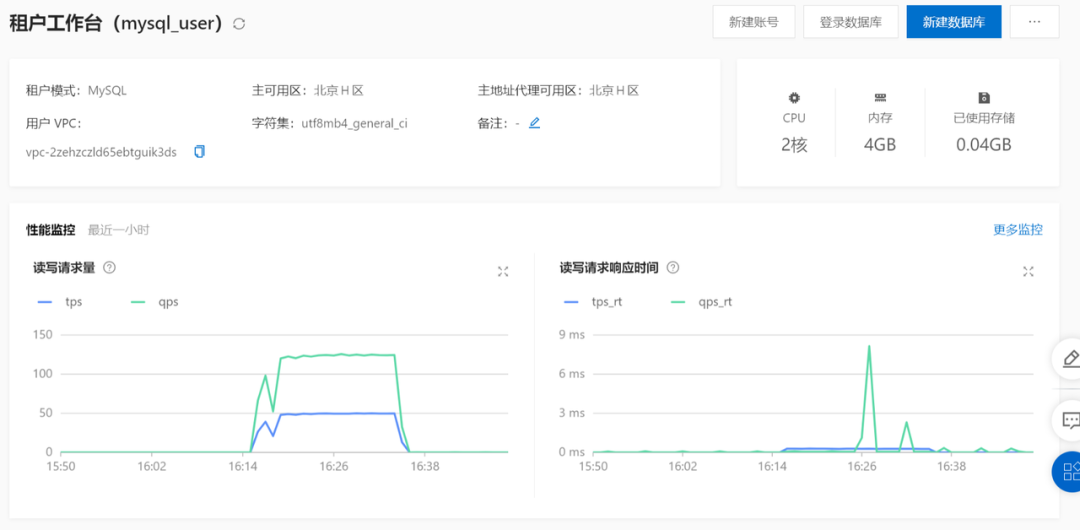Click the 租户模式：MySQL field

tap(76, 90)
